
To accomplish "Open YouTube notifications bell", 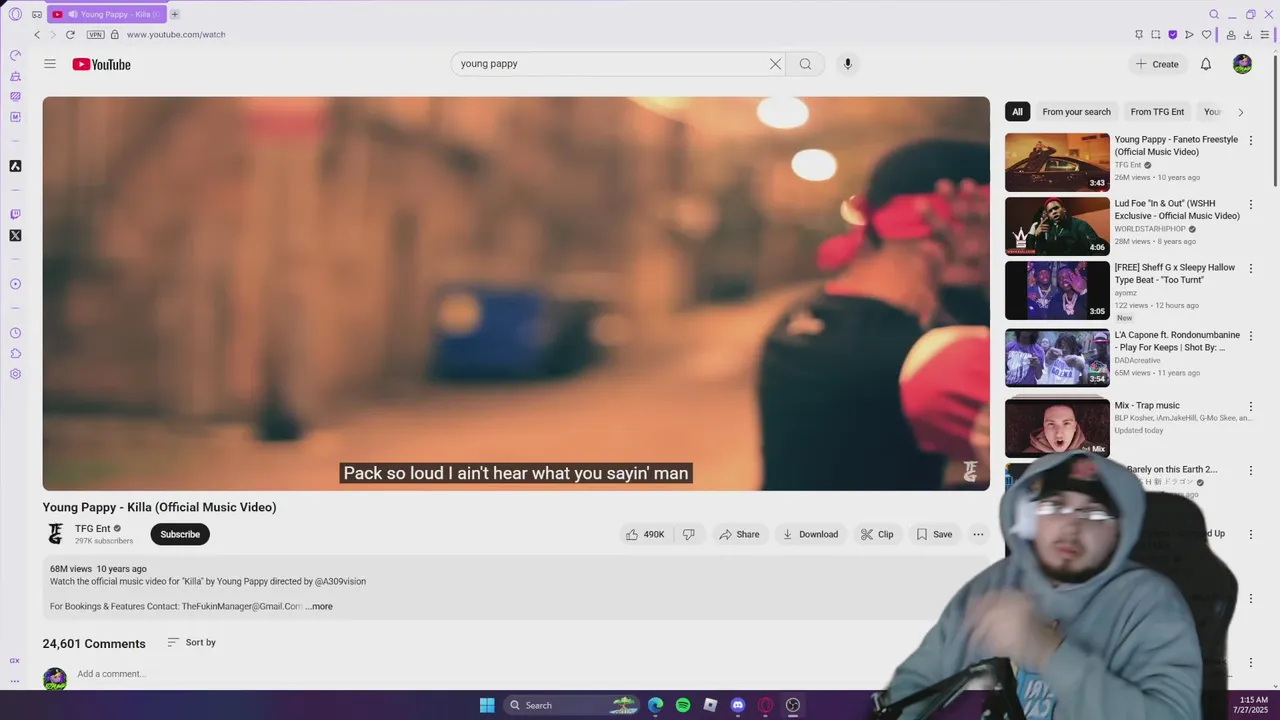I will pyautogui.click(x=1206, y=64).
